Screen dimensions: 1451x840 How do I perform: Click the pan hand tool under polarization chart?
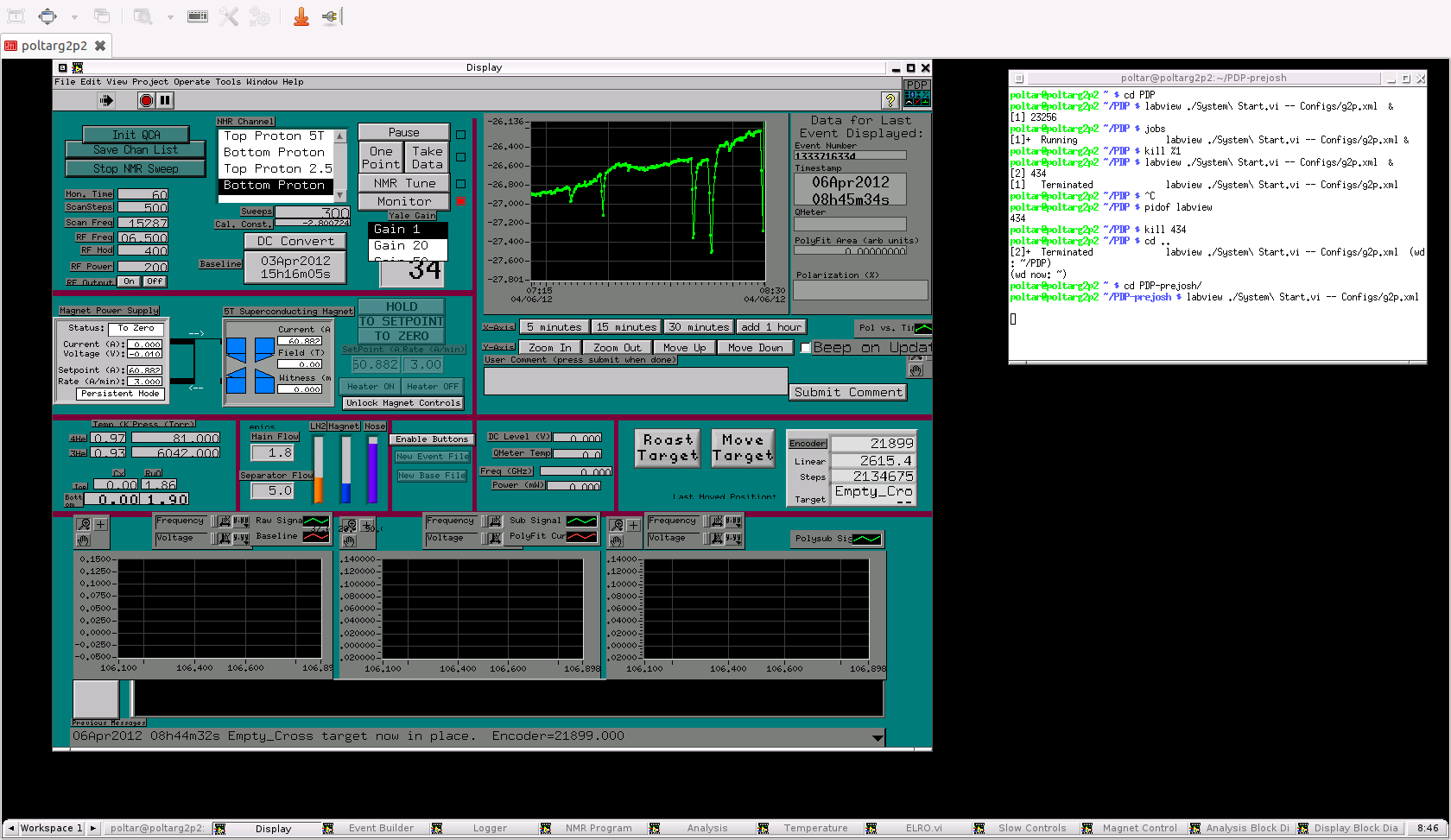916,370
